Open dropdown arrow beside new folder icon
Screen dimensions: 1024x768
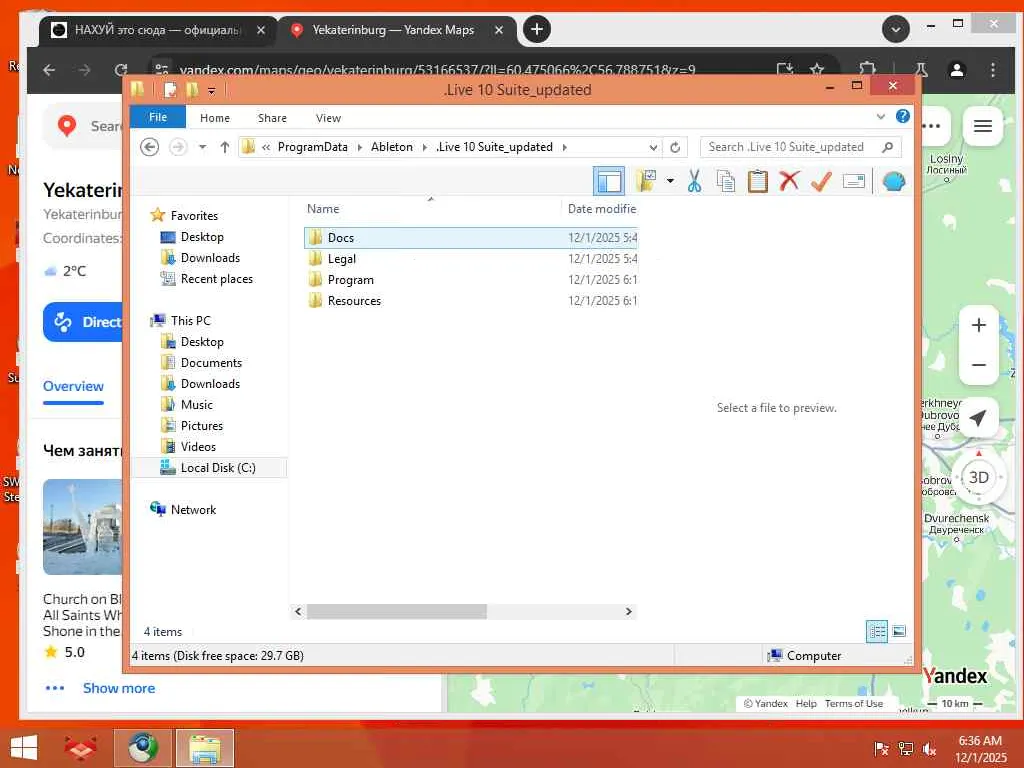pos(670,181)
